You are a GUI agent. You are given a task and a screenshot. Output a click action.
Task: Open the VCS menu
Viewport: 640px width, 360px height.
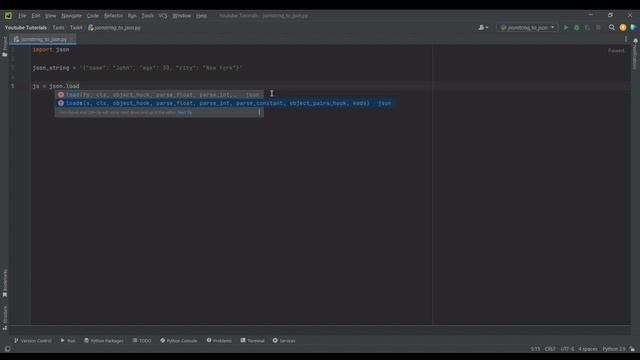pos(163,16)
